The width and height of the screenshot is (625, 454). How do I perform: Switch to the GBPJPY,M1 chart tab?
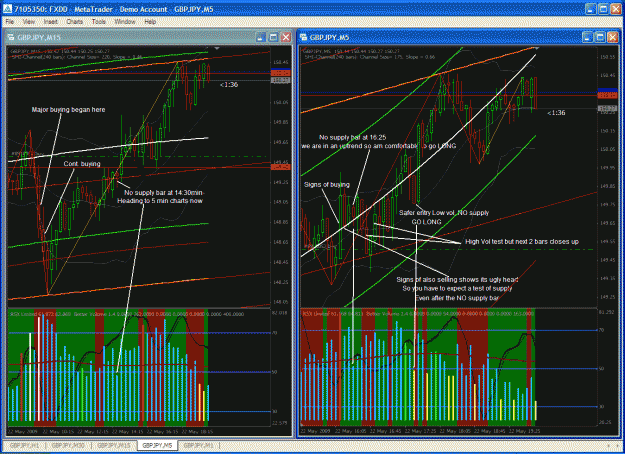[x=199, y=445]
